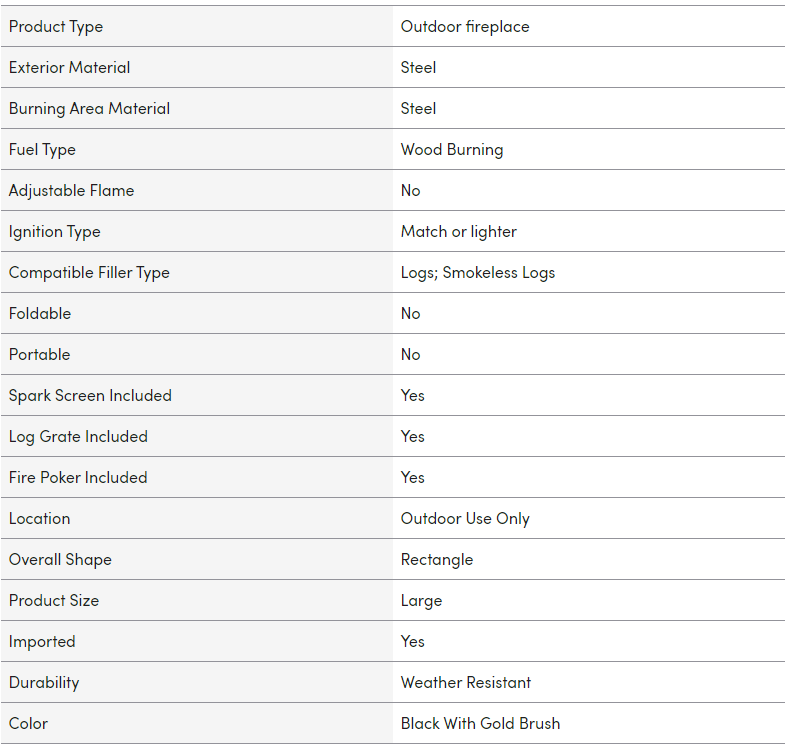
Task: Click the Product Size label
Action: (54, 601)
